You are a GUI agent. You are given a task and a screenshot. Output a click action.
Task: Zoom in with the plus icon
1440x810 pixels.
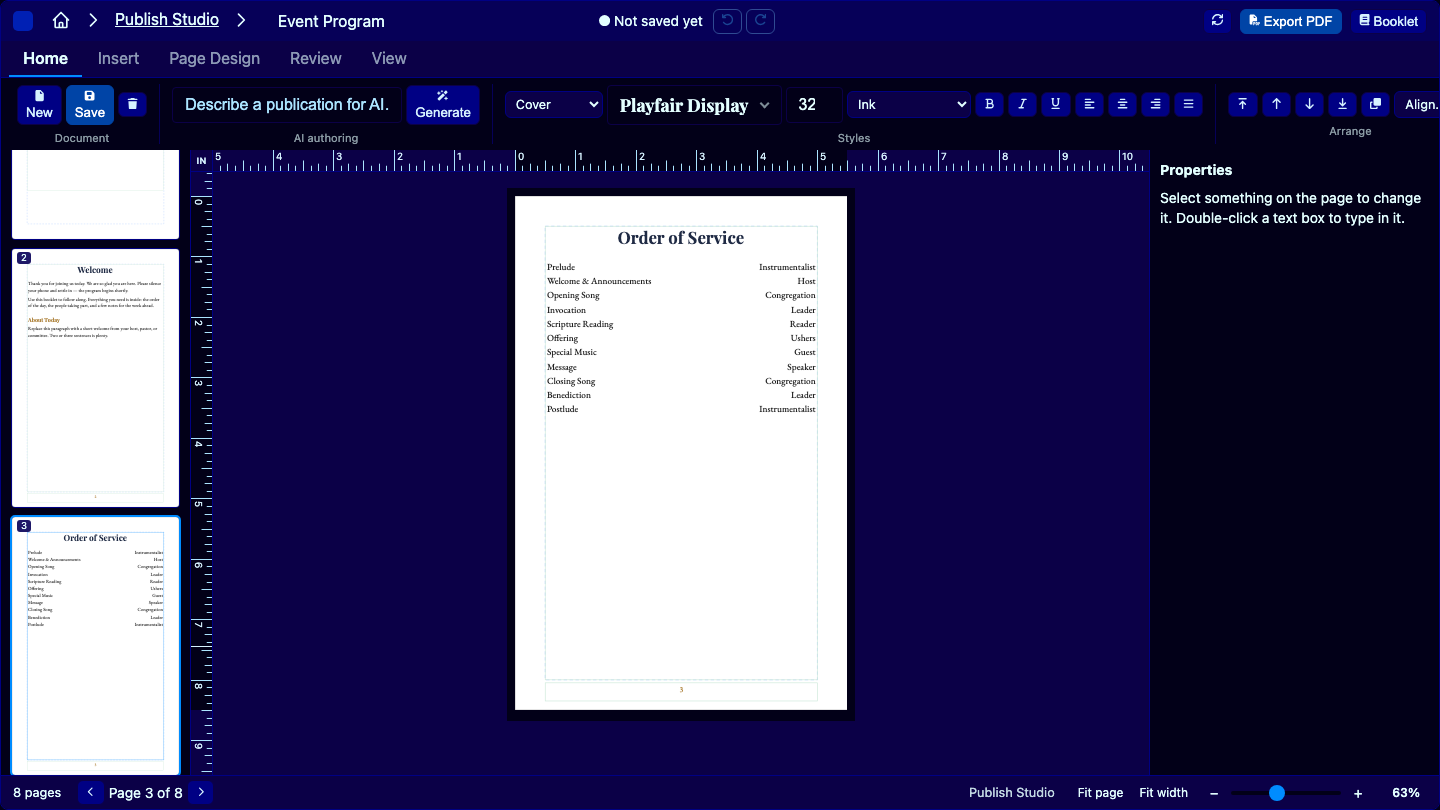point(1358,793)
